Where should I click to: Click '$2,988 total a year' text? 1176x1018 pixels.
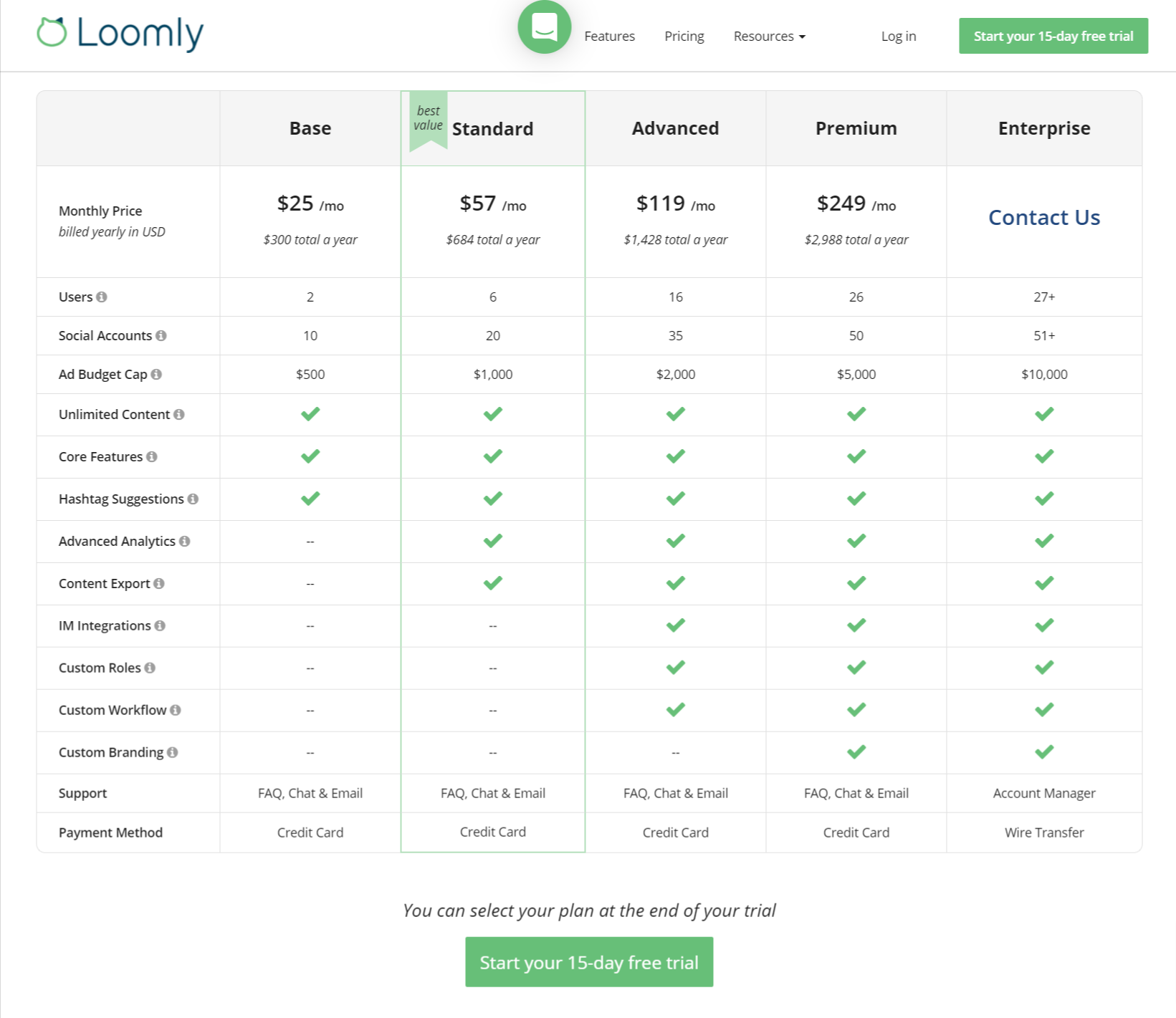tap(856, 240)
